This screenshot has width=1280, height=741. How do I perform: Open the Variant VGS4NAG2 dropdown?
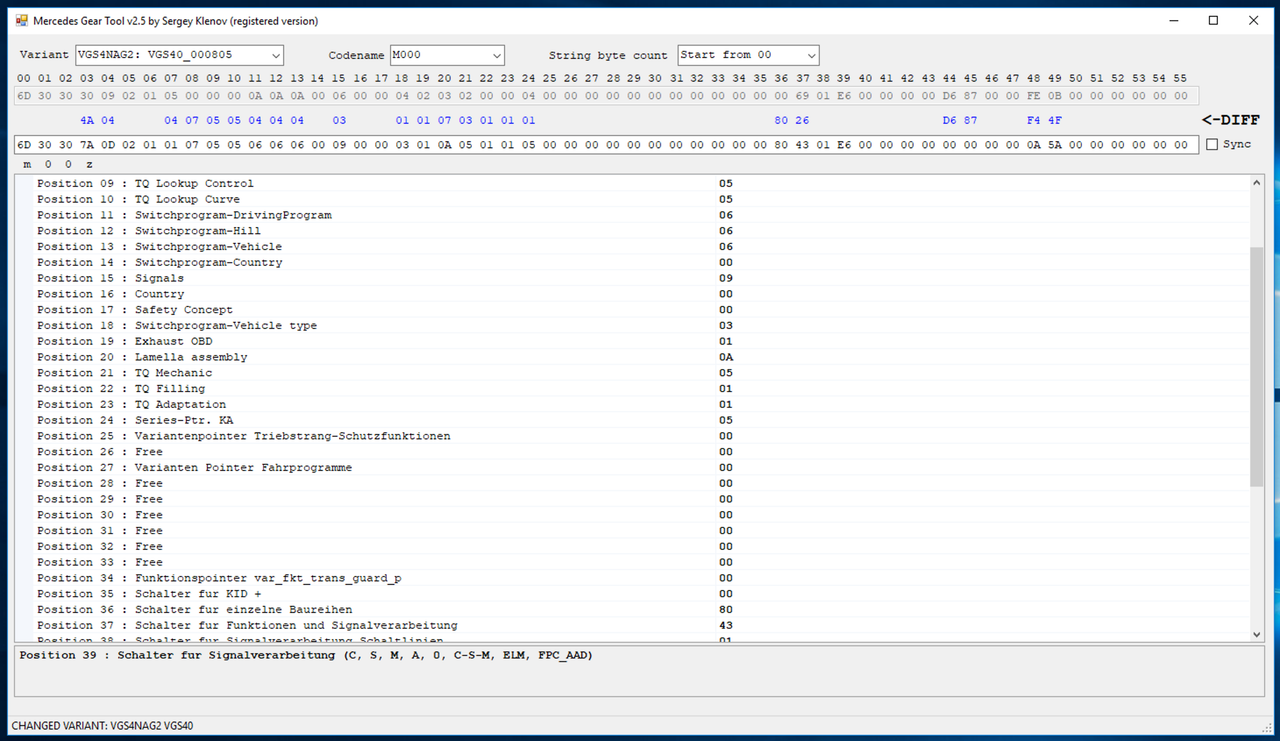180,55
